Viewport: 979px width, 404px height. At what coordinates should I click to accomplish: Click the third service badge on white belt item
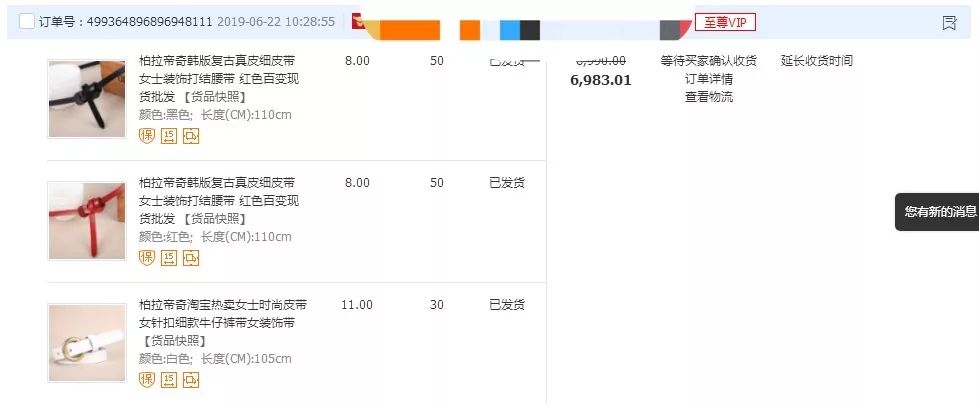191,379
